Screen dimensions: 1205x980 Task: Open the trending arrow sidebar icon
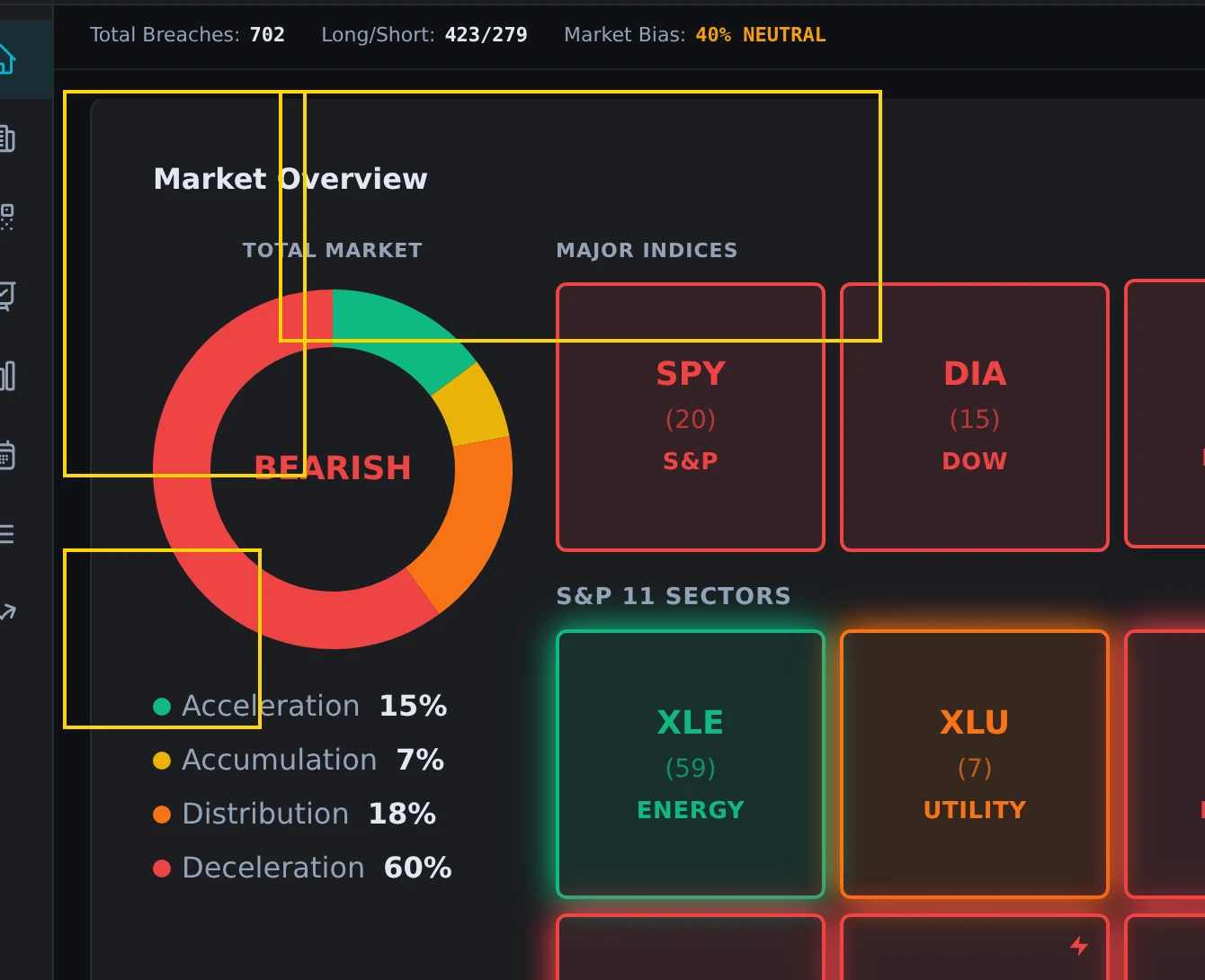(x=6, y=612)
